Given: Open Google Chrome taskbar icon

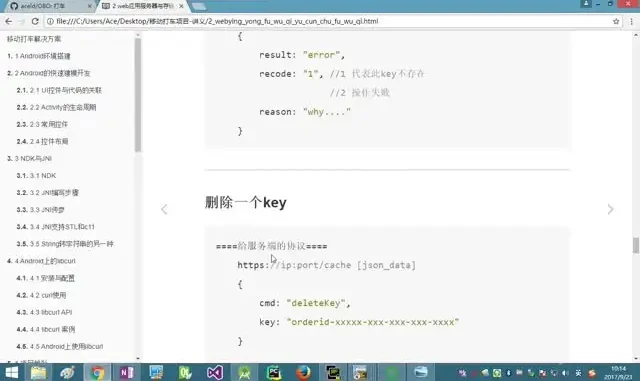Looking at the screenshot, I should [x=97, y=372].
